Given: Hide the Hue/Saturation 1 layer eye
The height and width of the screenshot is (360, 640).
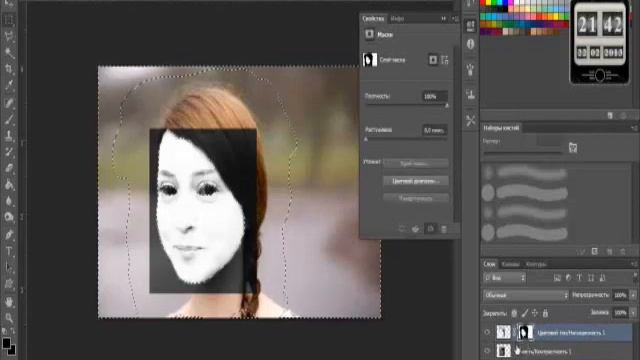Looking at the screenshot, I should tap(487, 333).
